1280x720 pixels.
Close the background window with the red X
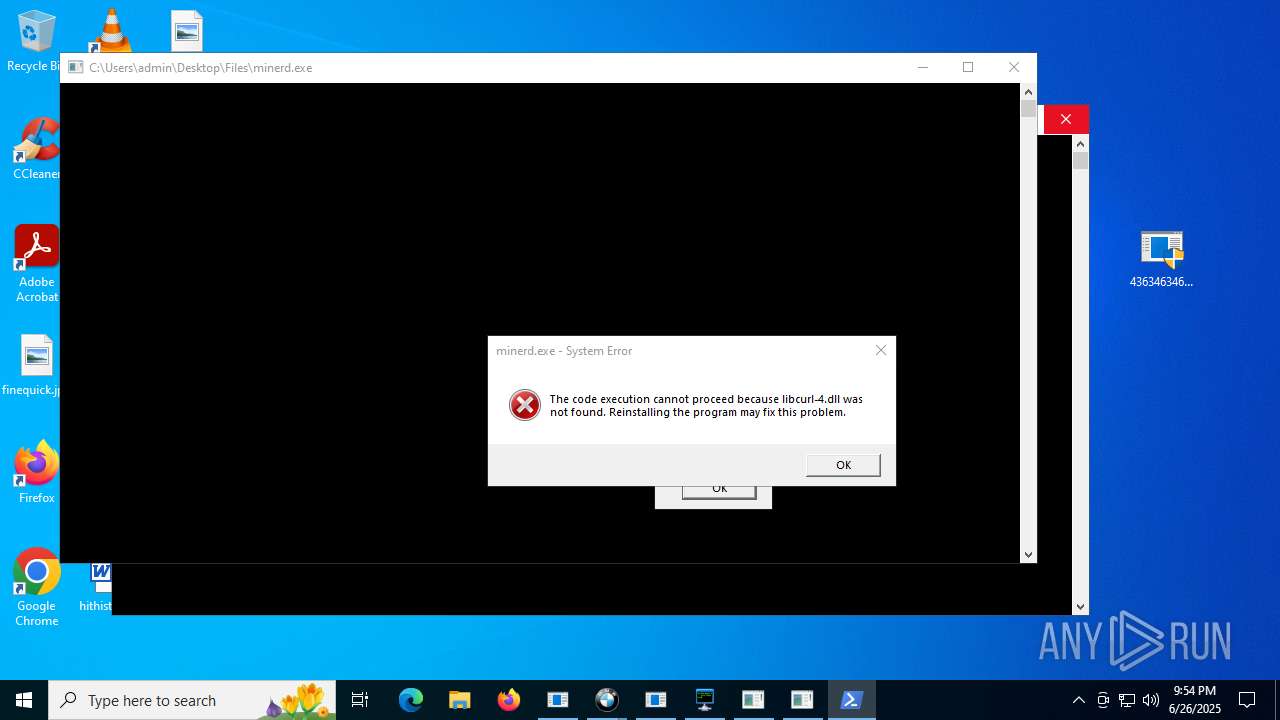click(1066, 119)
